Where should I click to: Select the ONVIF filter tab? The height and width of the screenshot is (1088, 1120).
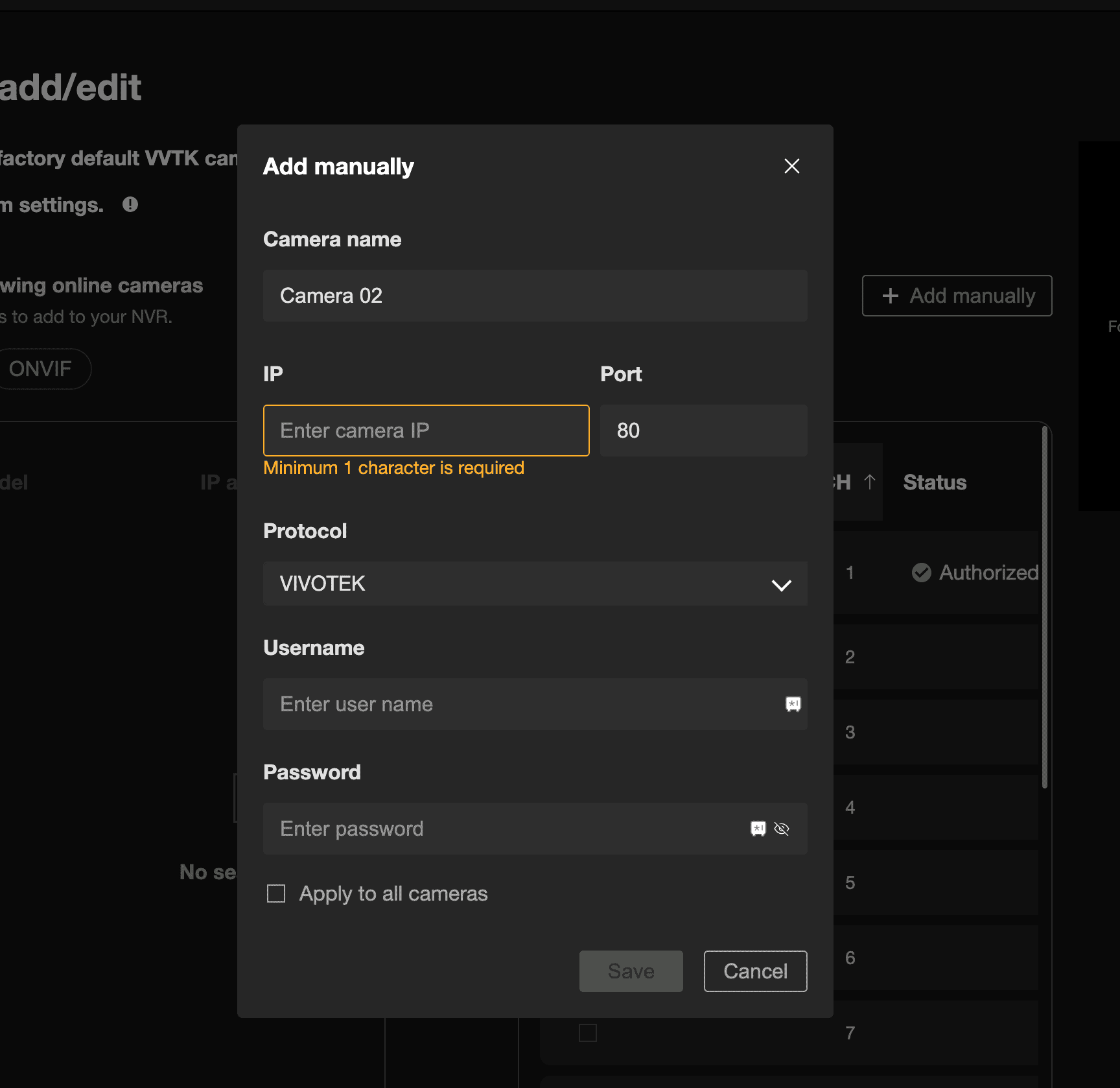(x=40, y=369)
